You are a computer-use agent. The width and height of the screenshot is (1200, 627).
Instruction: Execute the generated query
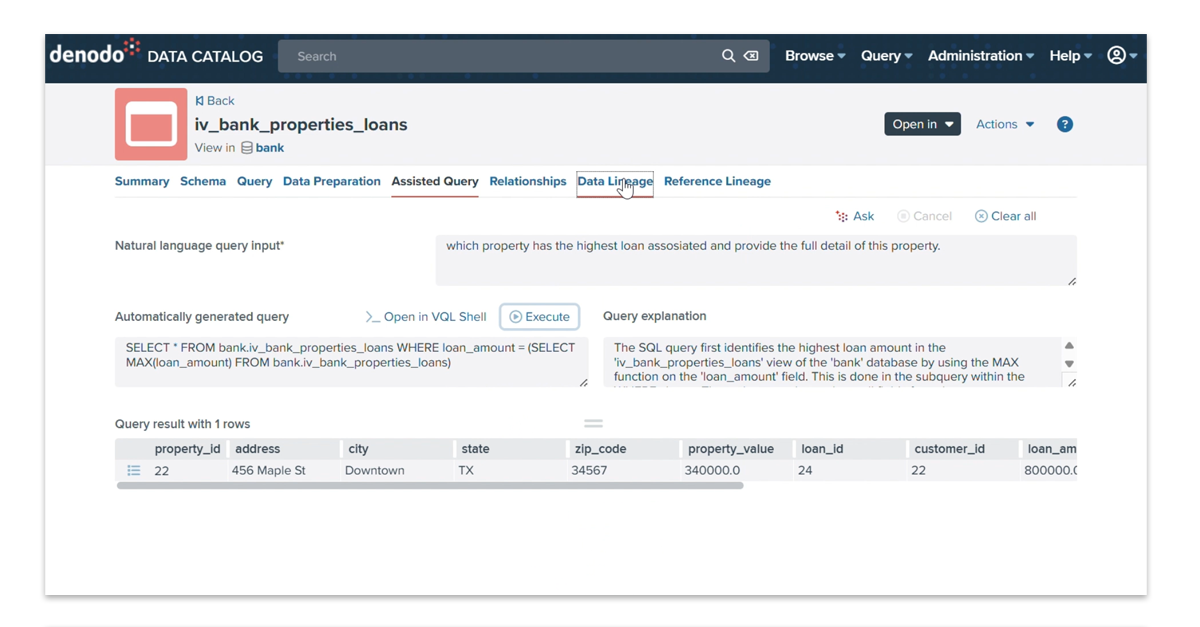(x=540, y=317)
